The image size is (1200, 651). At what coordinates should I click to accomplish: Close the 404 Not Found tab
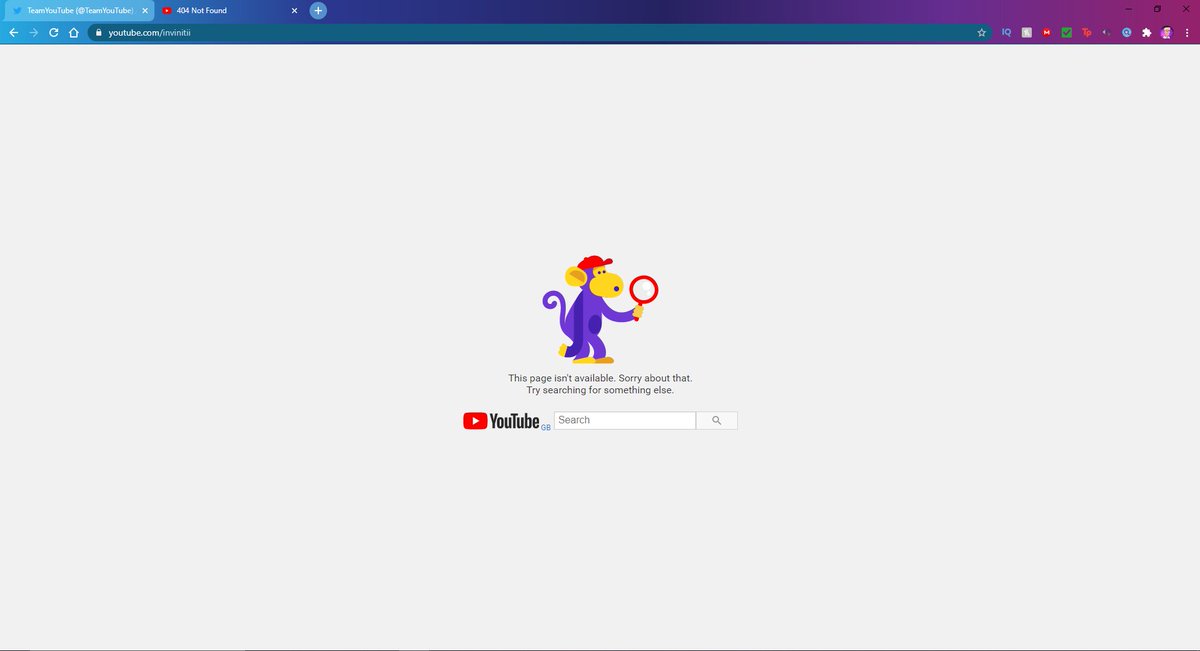(x=294, y=11)
